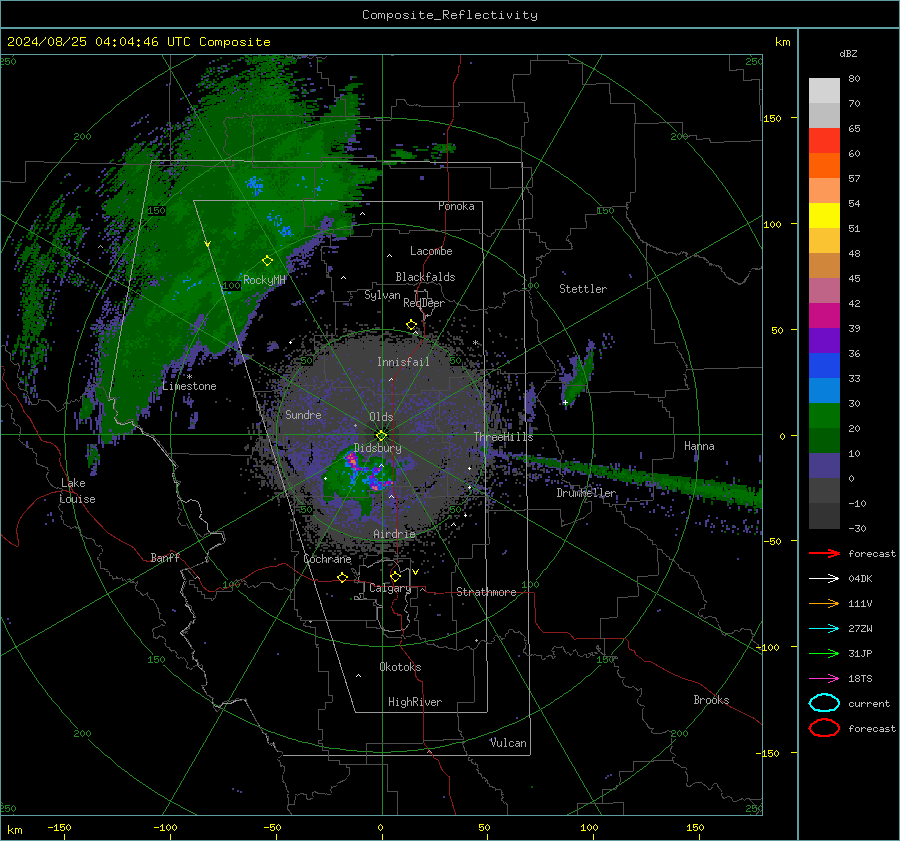Click the Vulcan label
The image size is (900, 841).
point(509,743)
